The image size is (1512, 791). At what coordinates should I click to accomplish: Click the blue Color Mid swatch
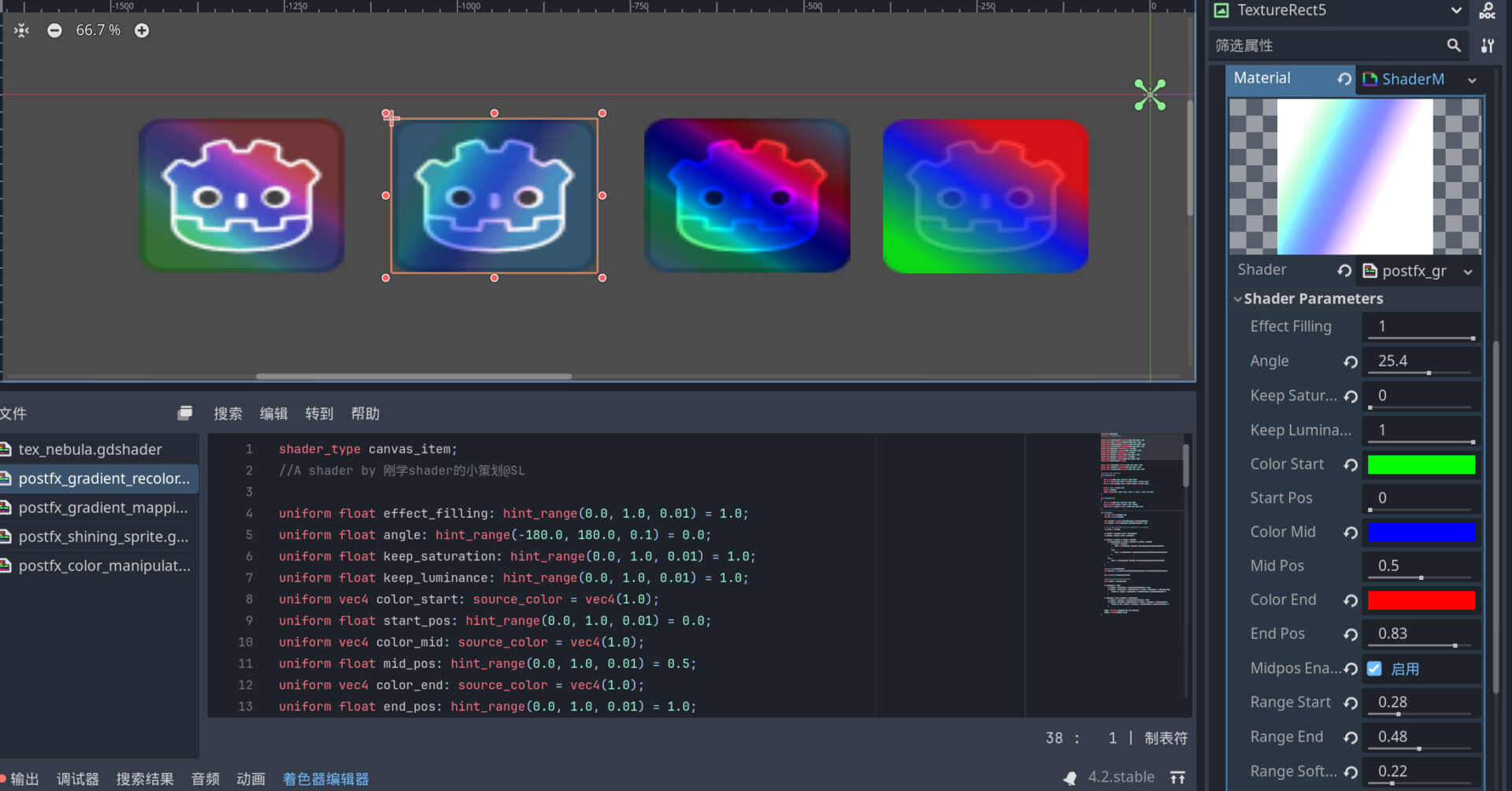[1421, 533]
